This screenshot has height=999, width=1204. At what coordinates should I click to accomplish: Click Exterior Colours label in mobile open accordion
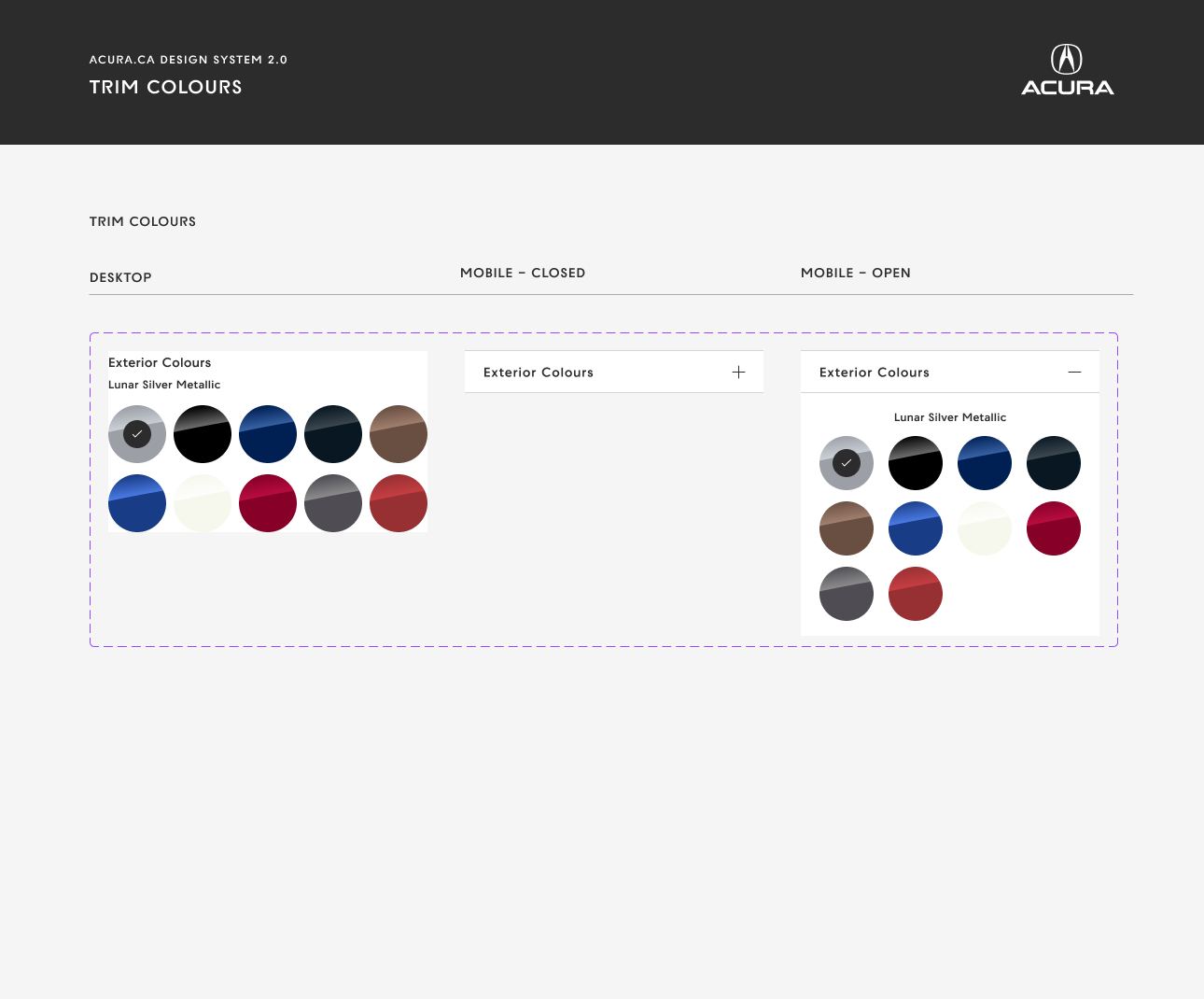pos(875,373)
